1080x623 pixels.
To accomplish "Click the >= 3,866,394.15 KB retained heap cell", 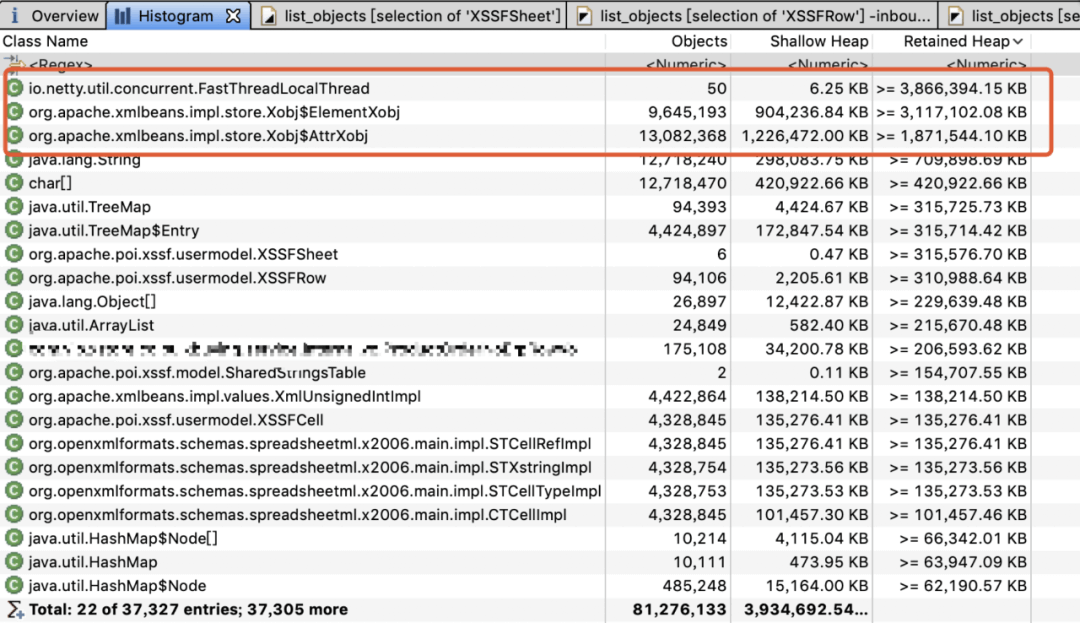I will [951, 88].
